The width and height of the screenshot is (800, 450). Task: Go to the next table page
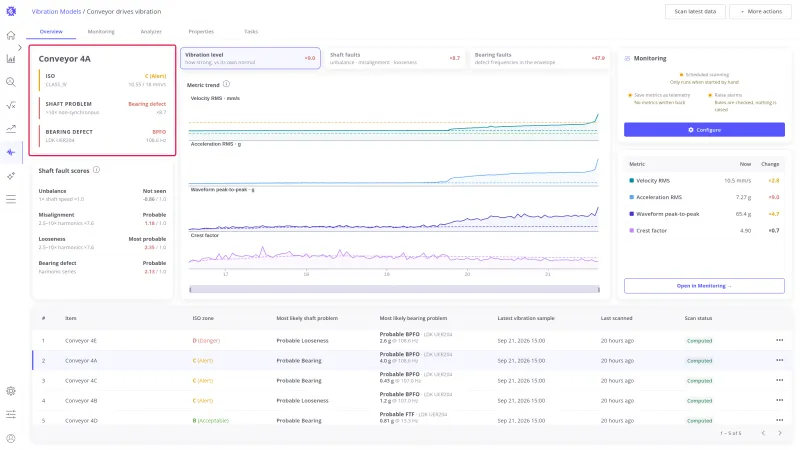point(780,433)
